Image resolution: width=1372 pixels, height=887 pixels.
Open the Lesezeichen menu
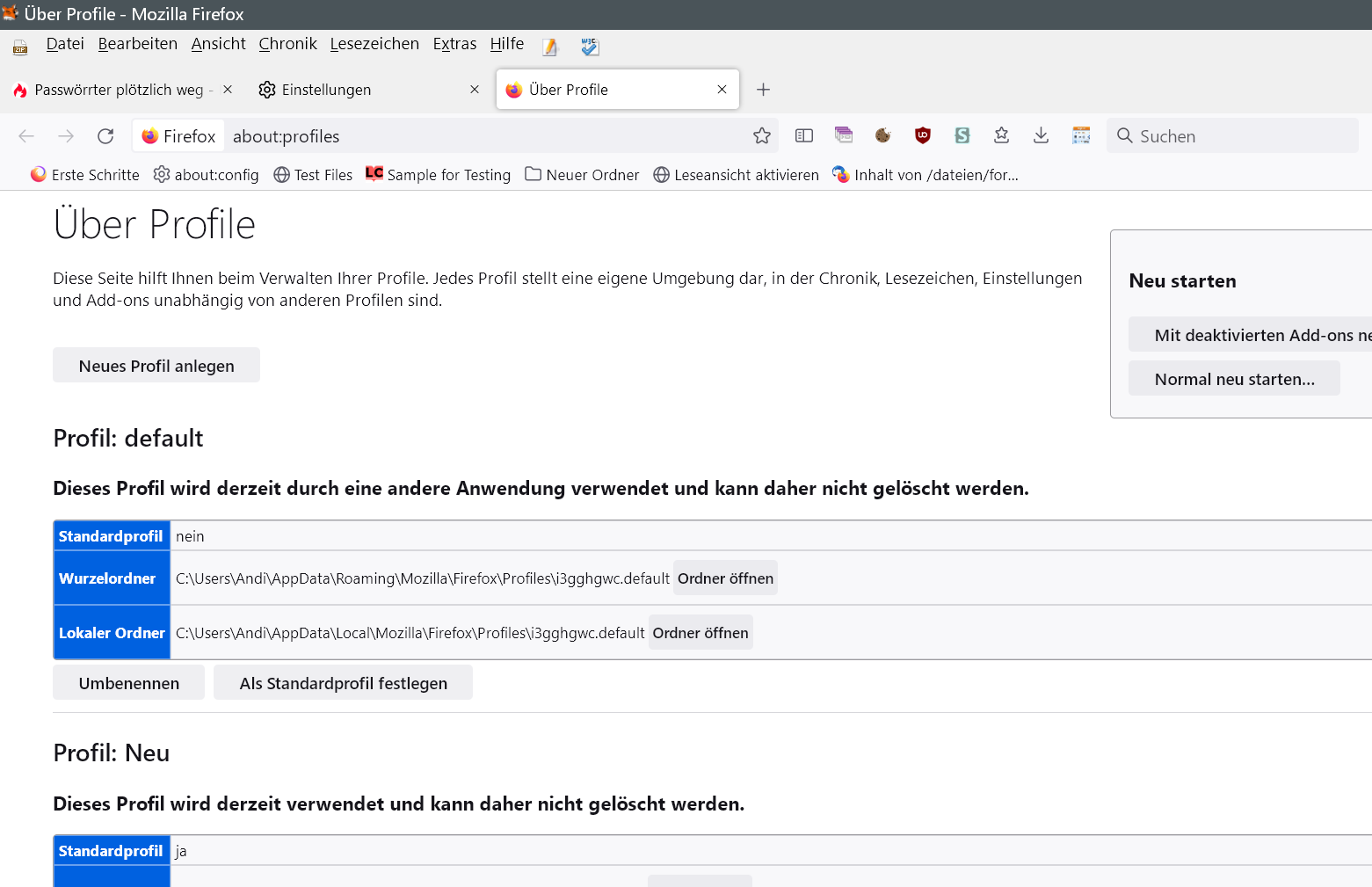tap(374, 44)
